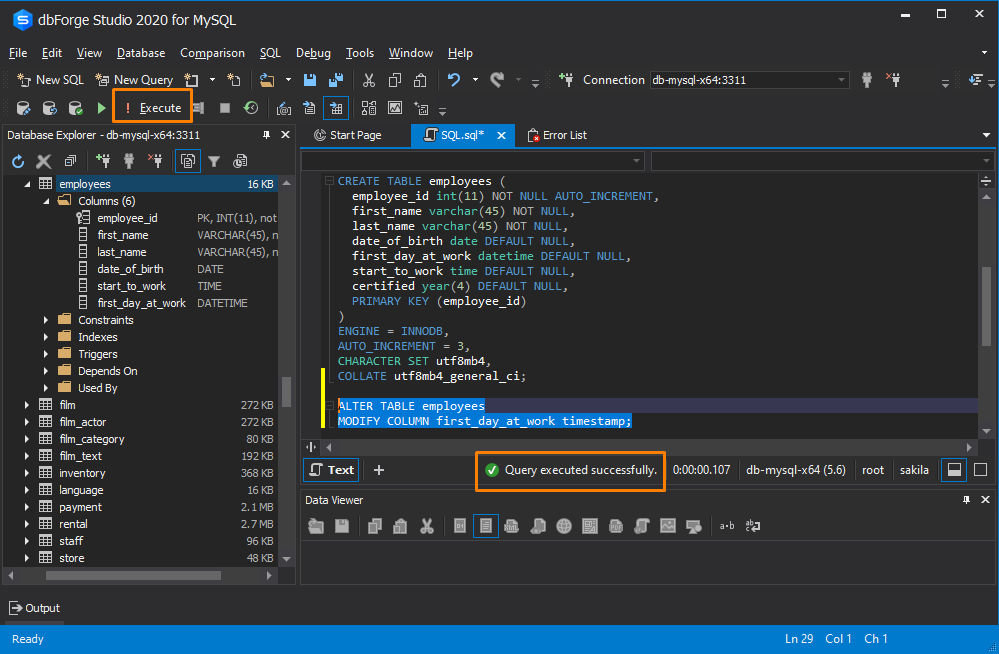Click the Output button at the bottom
Screen dimensions: 999x654
(x=34, y=607)
